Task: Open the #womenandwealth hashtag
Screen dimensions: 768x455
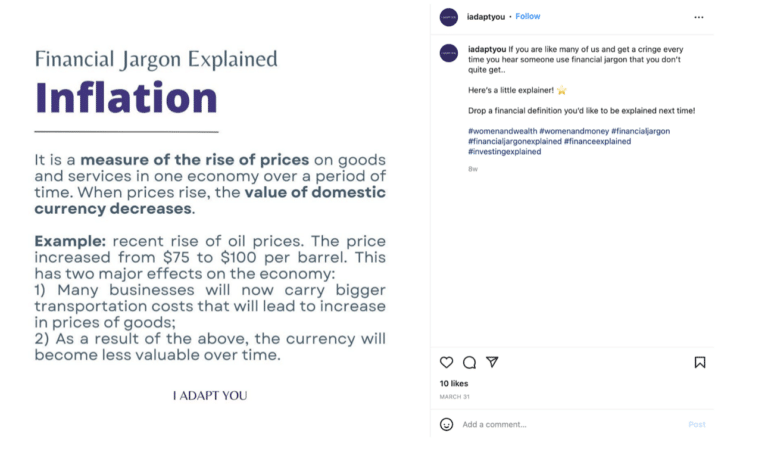Action: 502,131
